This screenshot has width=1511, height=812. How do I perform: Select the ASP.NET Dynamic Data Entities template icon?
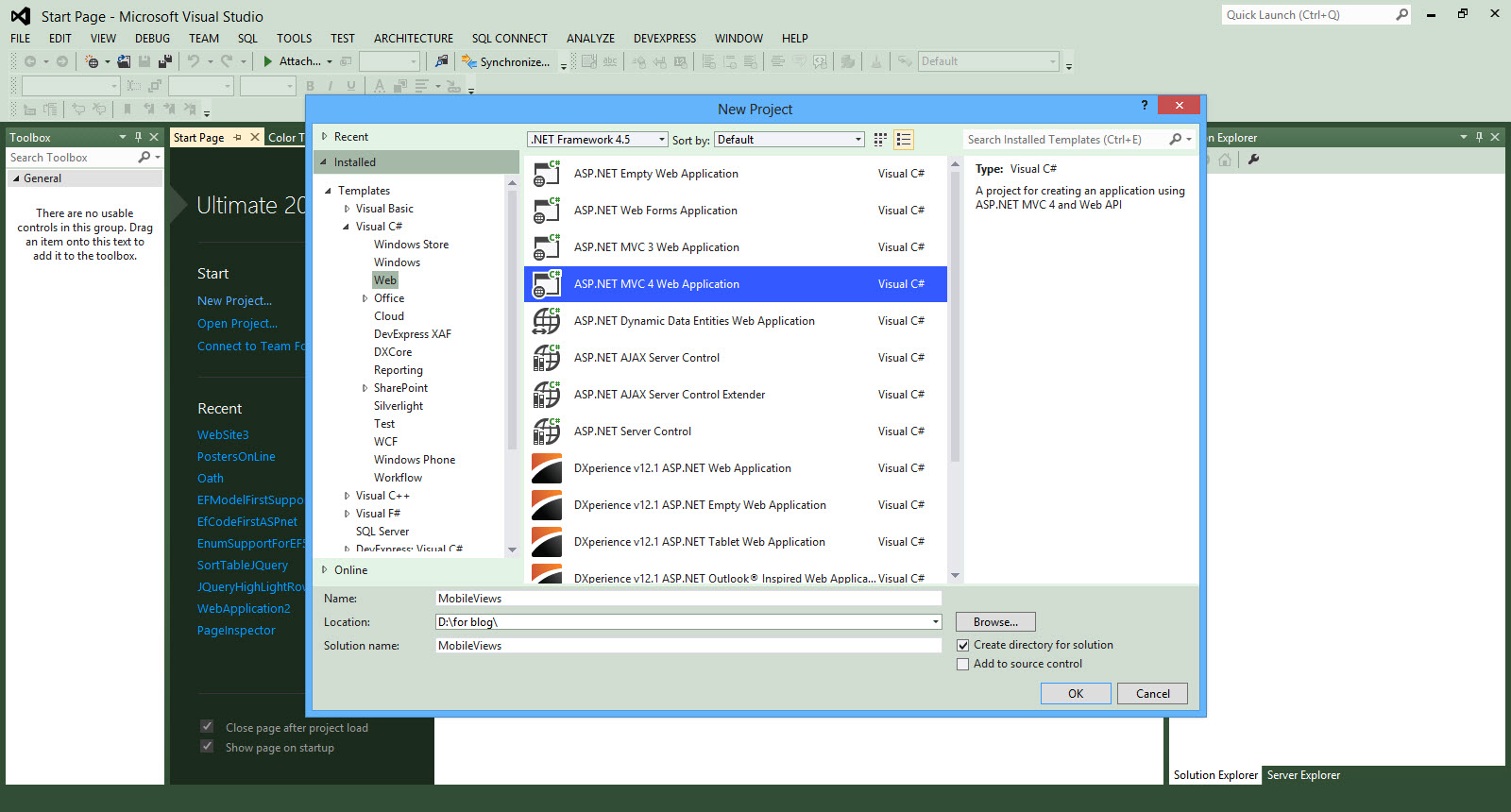(x=547, y=321)
